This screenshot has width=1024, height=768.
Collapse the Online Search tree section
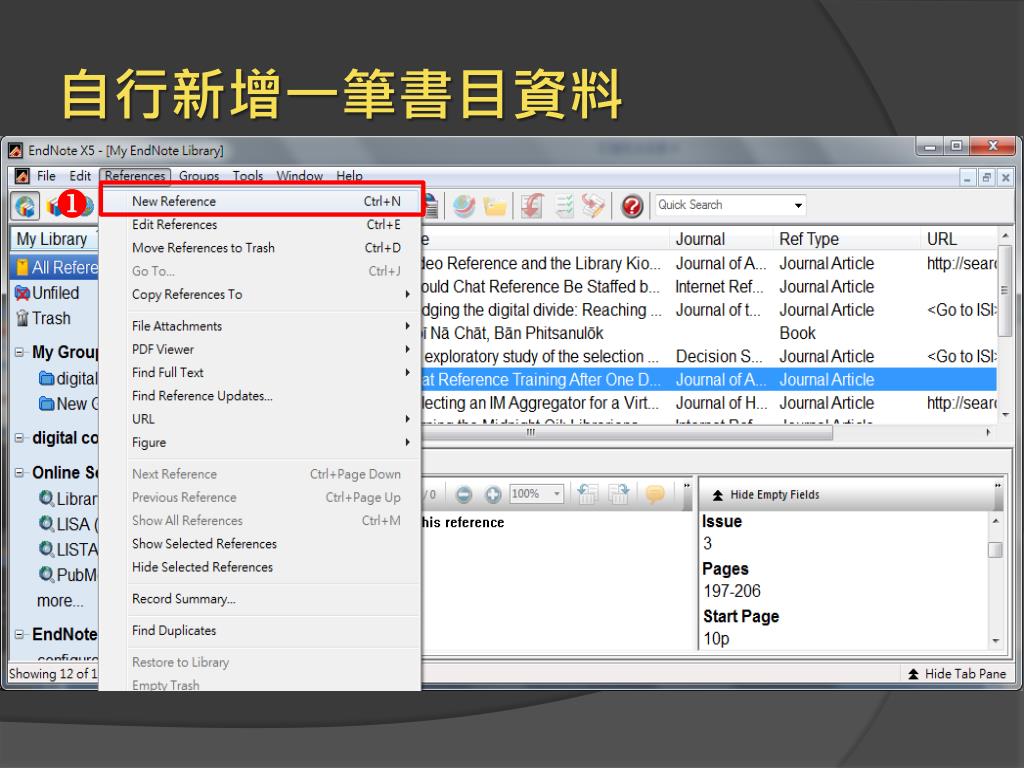(x=19, y=472)
